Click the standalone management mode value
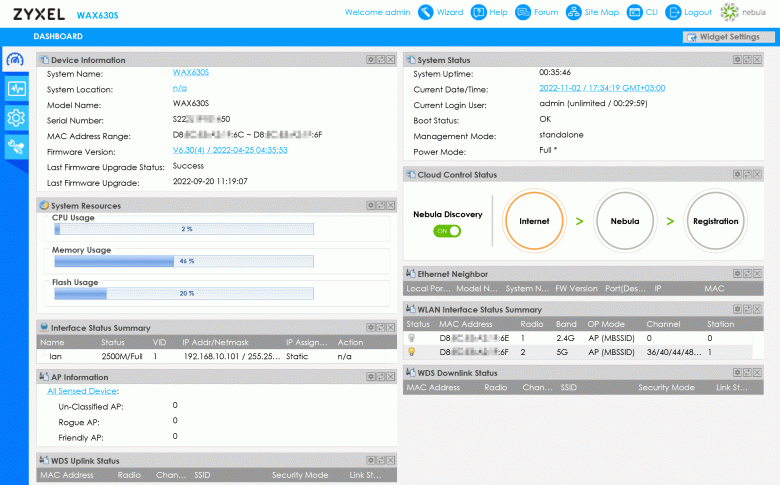This screenshot has height=485, width=780. click(561, 134)
